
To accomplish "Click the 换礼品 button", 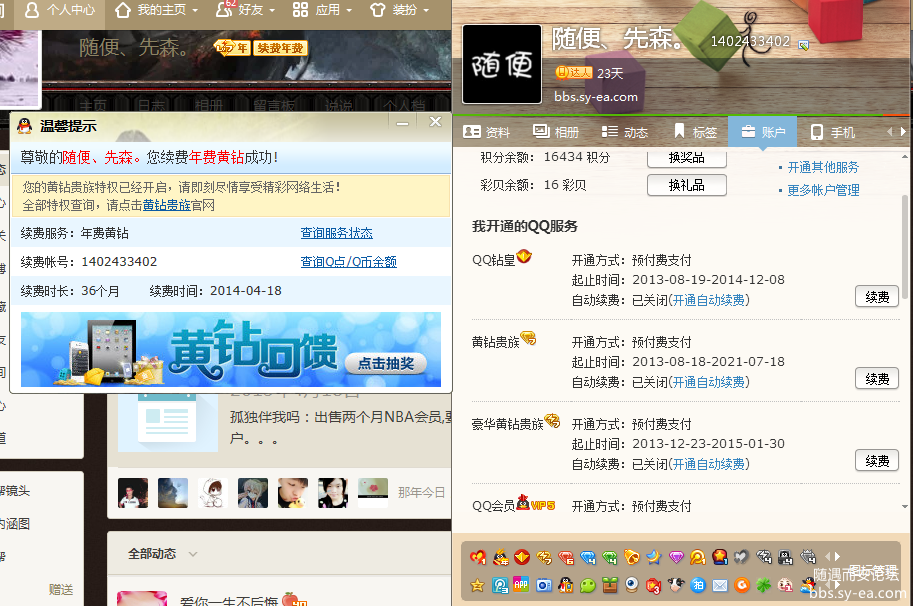I will pyautogui.click(x=686, y=185).
